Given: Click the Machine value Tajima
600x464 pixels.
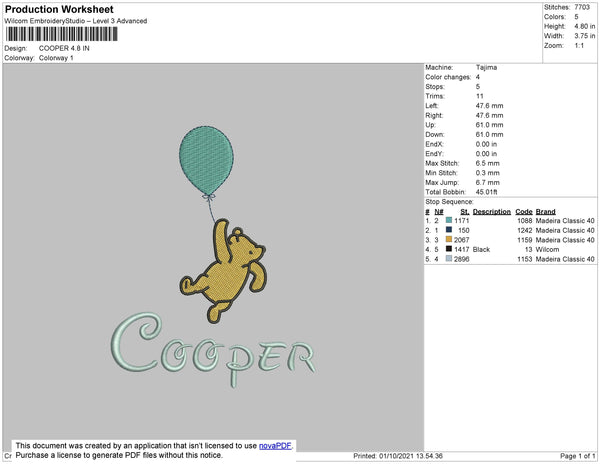Looking at the screenshot, I should [x=486, y=67].
